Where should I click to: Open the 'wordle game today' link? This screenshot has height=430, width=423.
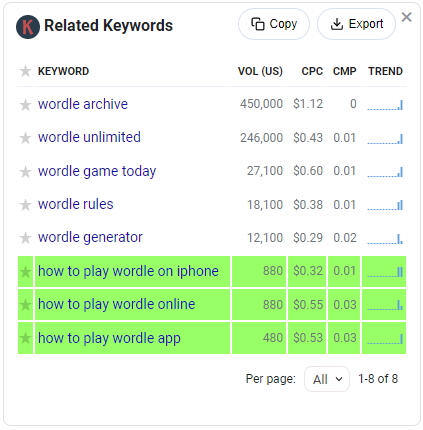click(97, 171)
